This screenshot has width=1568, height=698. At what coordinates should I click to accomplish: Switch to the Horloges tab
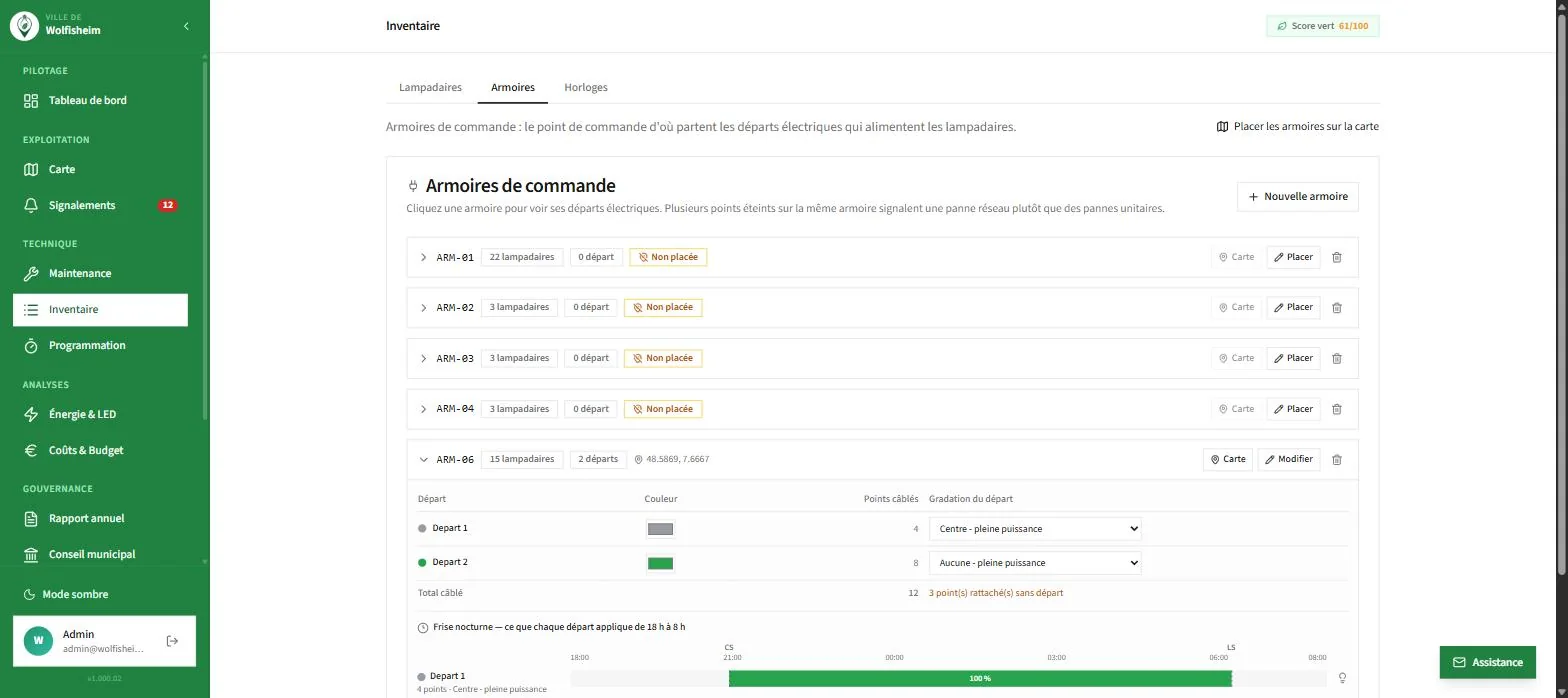pos(585,87)
